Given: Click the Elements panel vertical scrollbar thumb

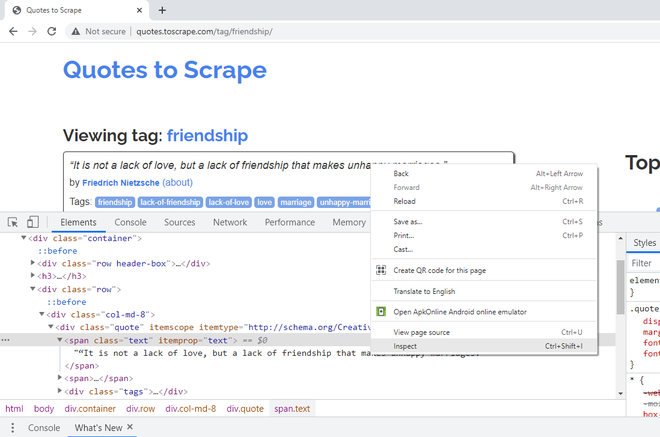Looking at the screenshot, I should point(620,287).
